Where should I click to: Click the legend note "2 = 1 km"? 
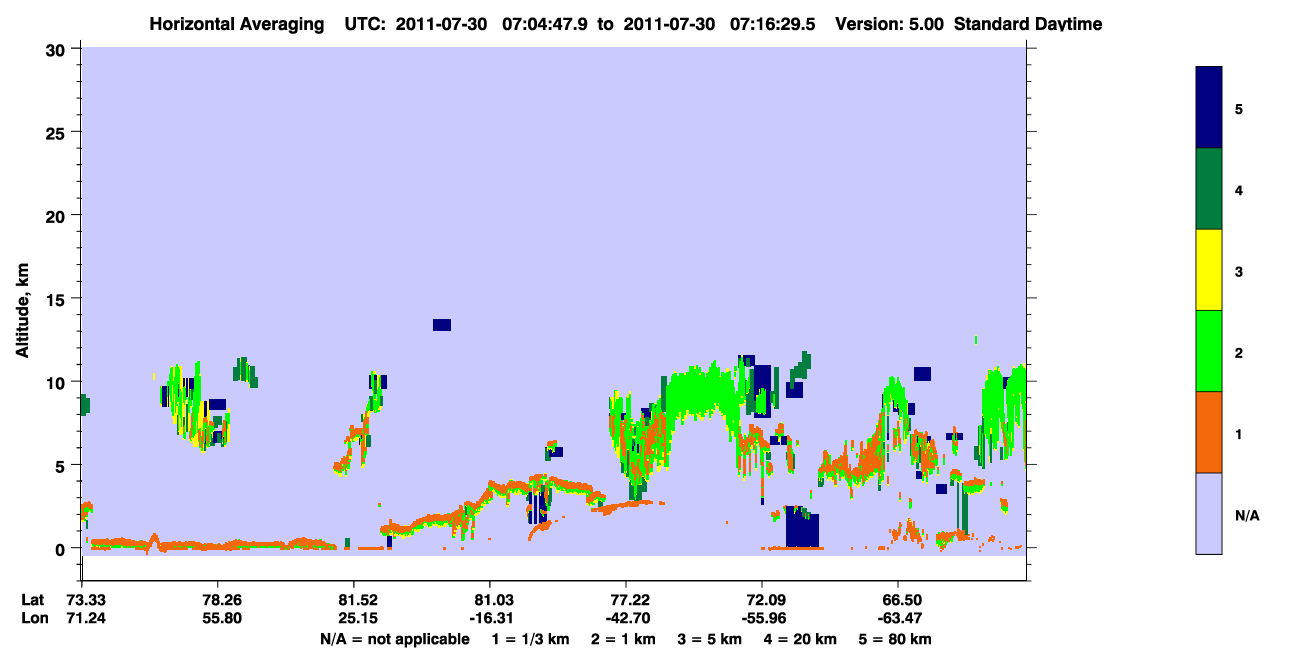(x=623, y=639)
